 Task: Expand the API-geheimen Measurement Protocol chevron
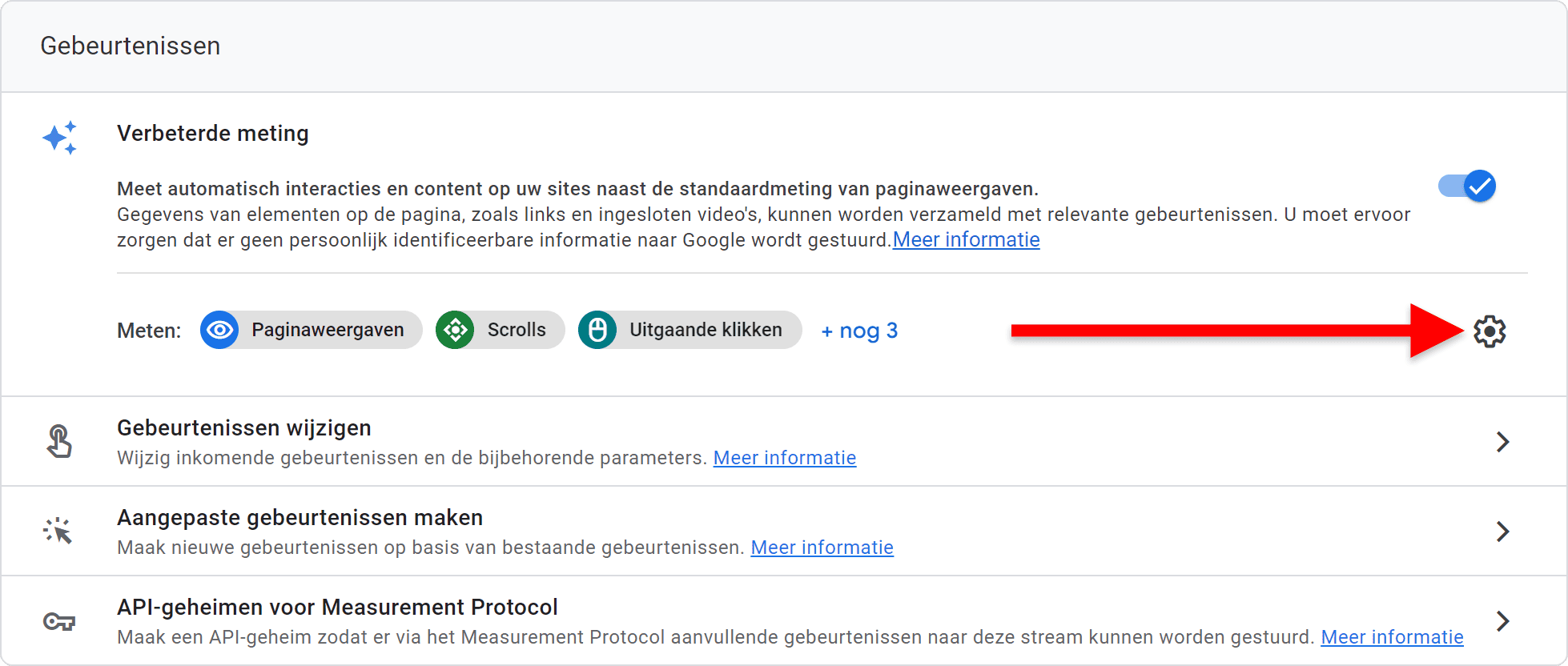pos(1503,621)
